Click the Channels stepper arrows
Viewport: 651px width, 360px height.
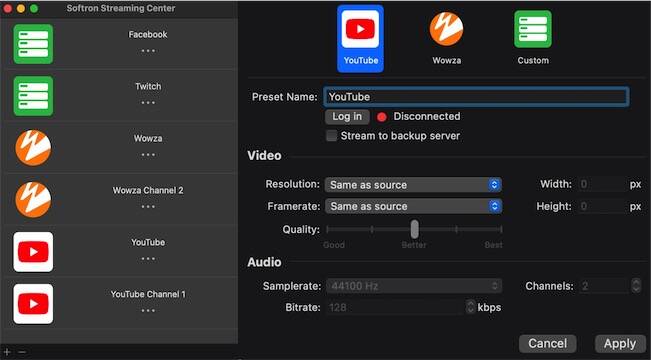636,286
